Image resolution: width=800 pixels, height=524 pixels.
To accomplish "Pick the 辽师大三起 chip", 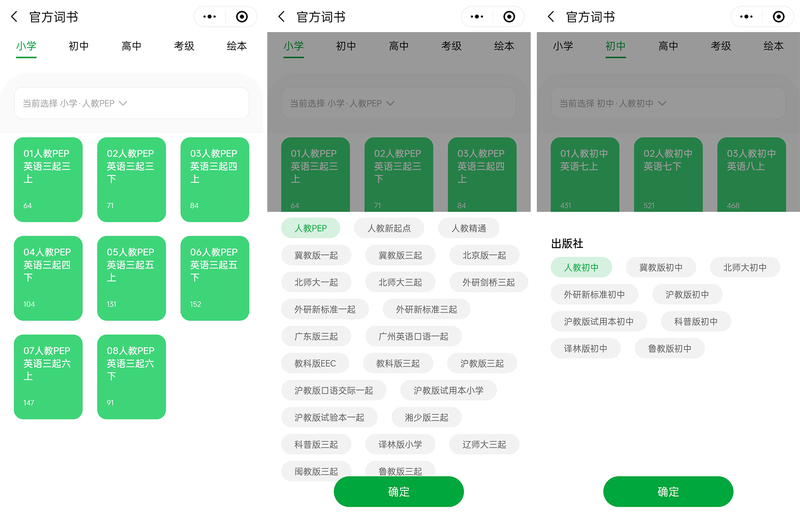I will click(484, 444).
